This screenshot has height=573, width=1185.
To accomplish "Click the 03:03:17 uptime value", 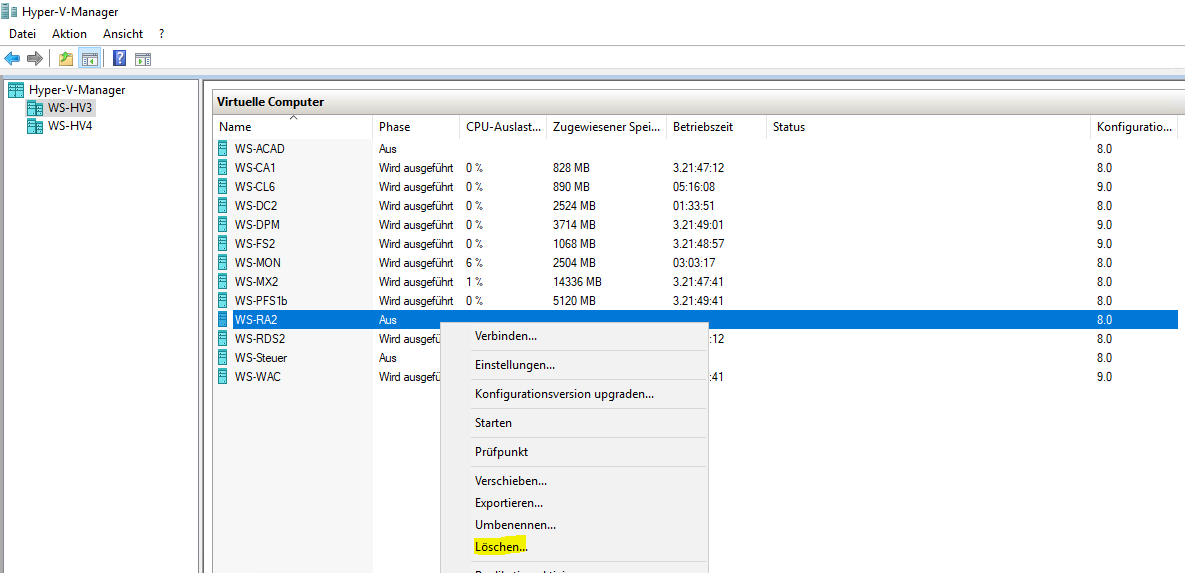I will click(694, 262).
